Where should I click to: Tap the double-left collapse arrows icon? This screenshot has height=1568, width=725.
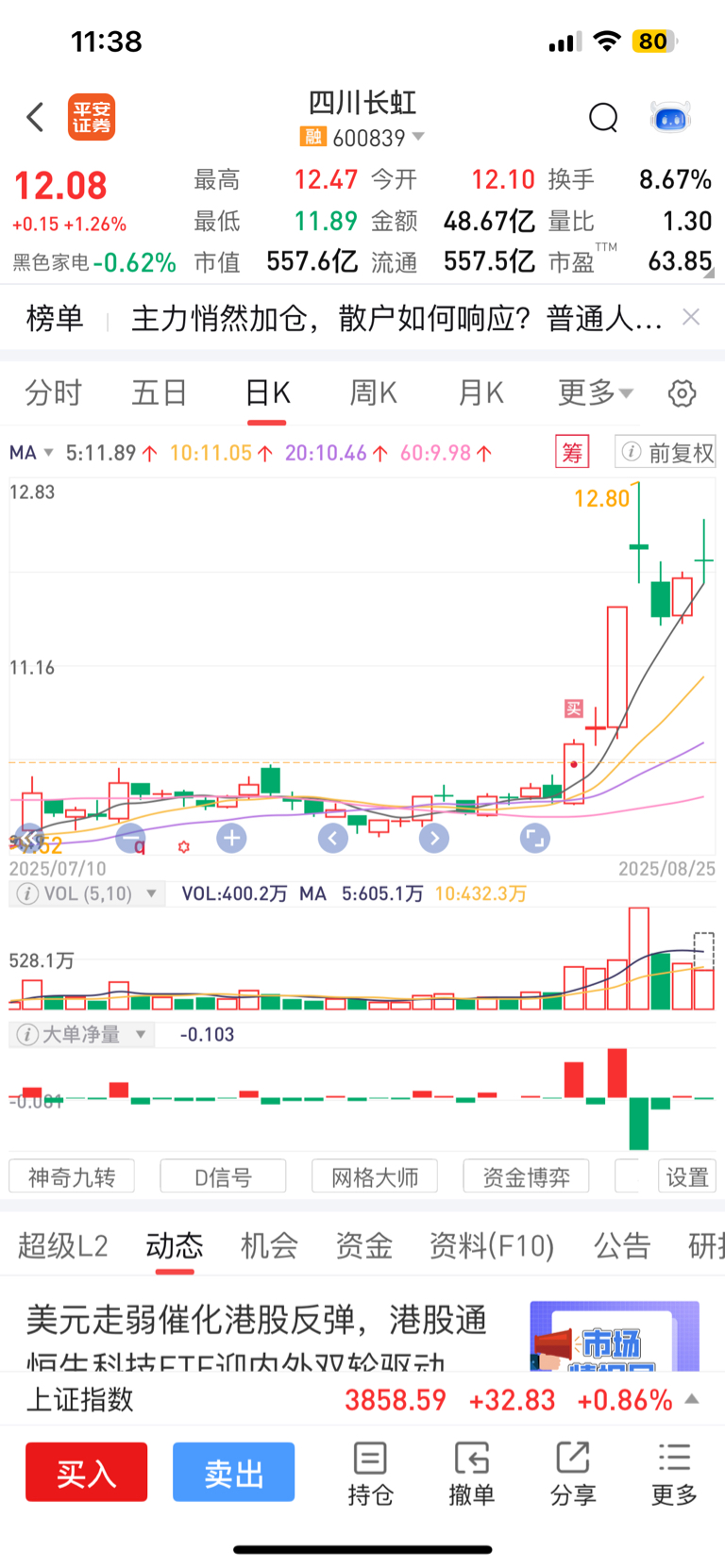coord(29,838)
